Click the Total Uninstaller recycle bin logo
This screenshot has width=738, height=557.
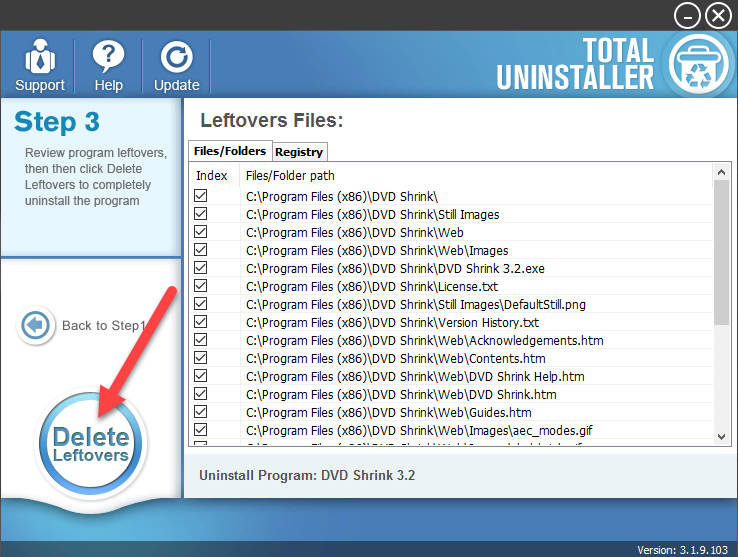pos(698,63)
